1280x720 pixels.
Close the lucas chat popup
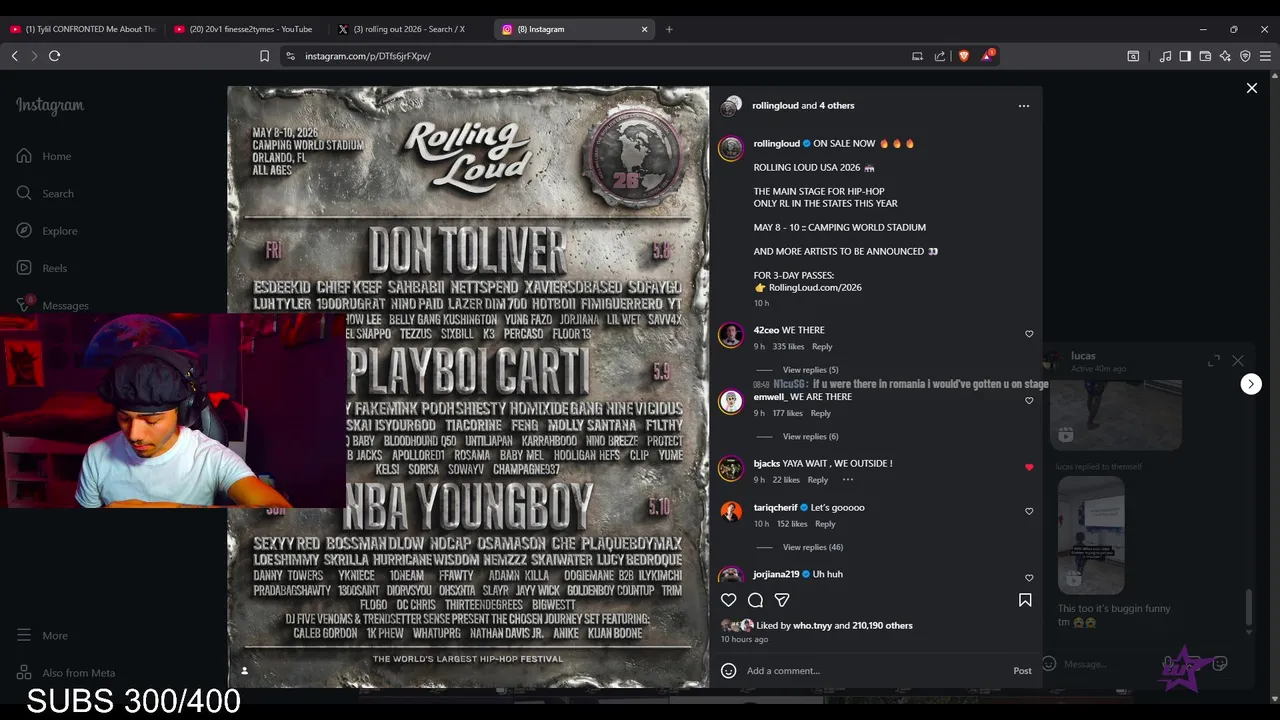[1238, 360]
